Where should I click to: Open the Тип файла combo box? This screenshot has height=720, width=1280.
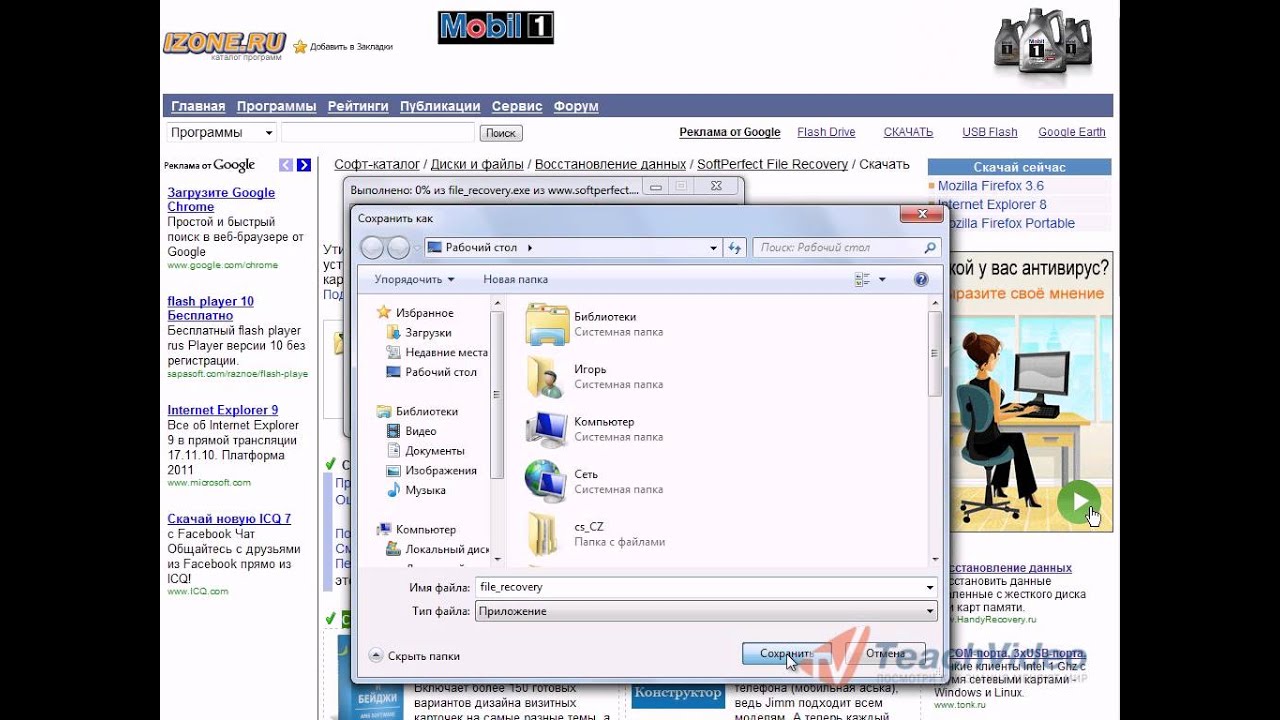click(706, 611)
